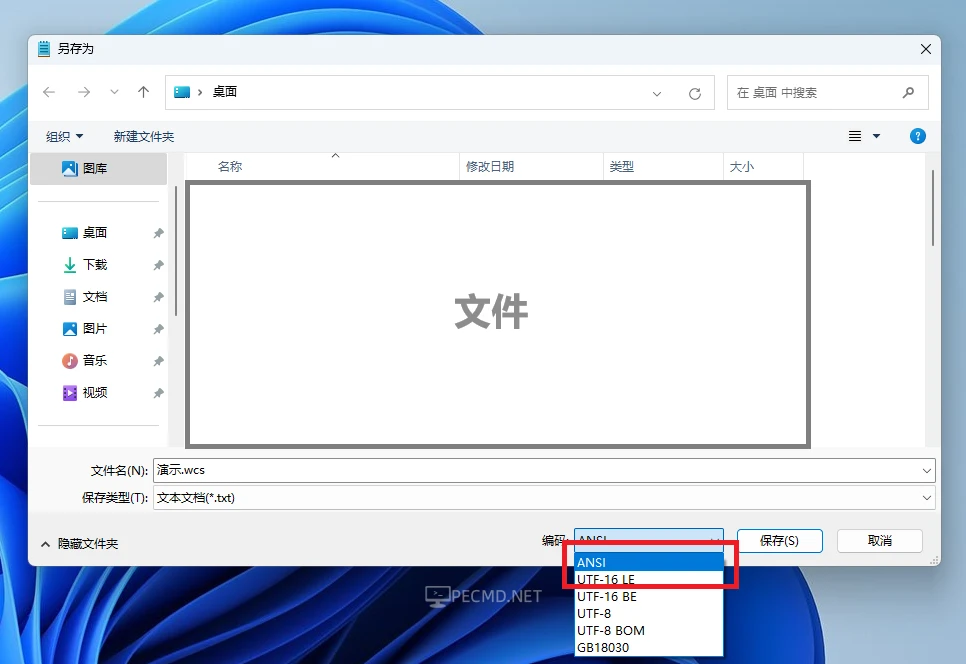Select 图库 in the sidebar
966x664 pixels.
(99, 169)
